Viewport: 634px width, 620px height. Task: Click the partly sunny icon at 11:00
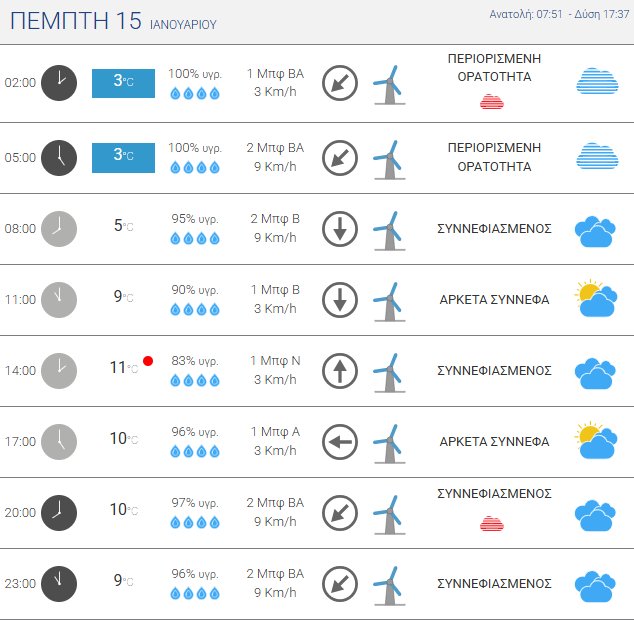coord(595,299)
